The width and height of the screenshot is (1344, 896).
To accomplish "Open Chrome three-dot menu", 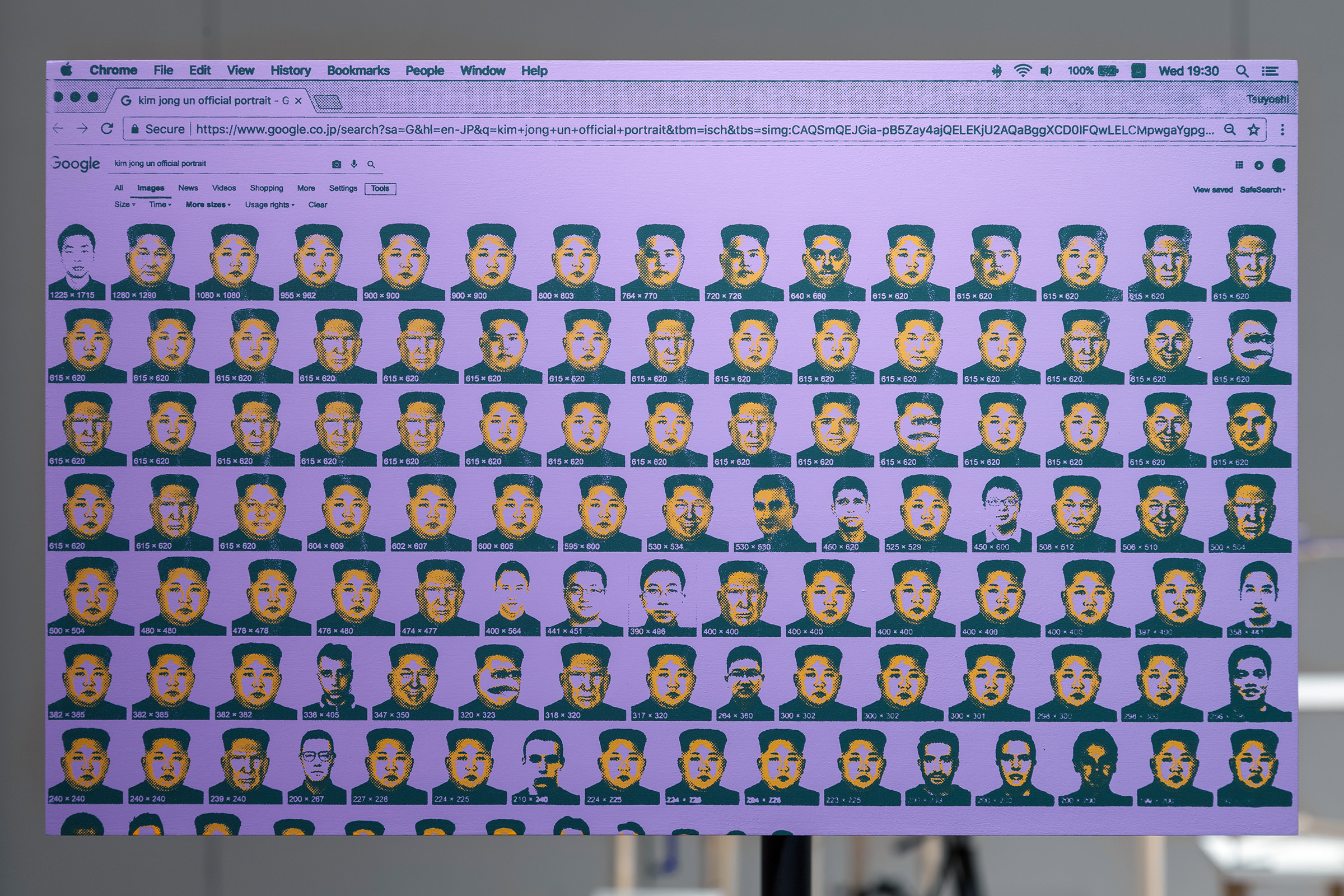I will (x=1282, y=130).
